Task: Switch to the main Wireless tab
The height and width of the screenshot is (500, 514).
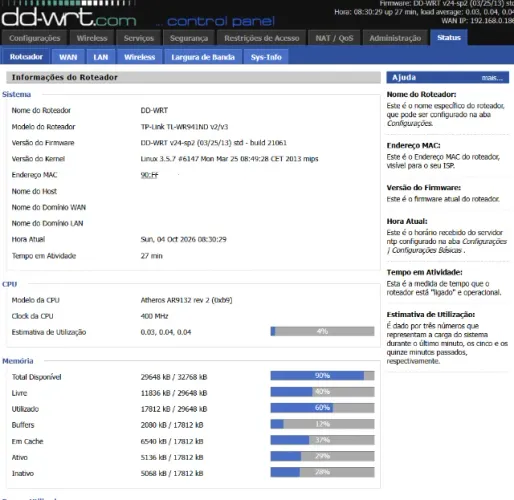Action: point(92,38)
